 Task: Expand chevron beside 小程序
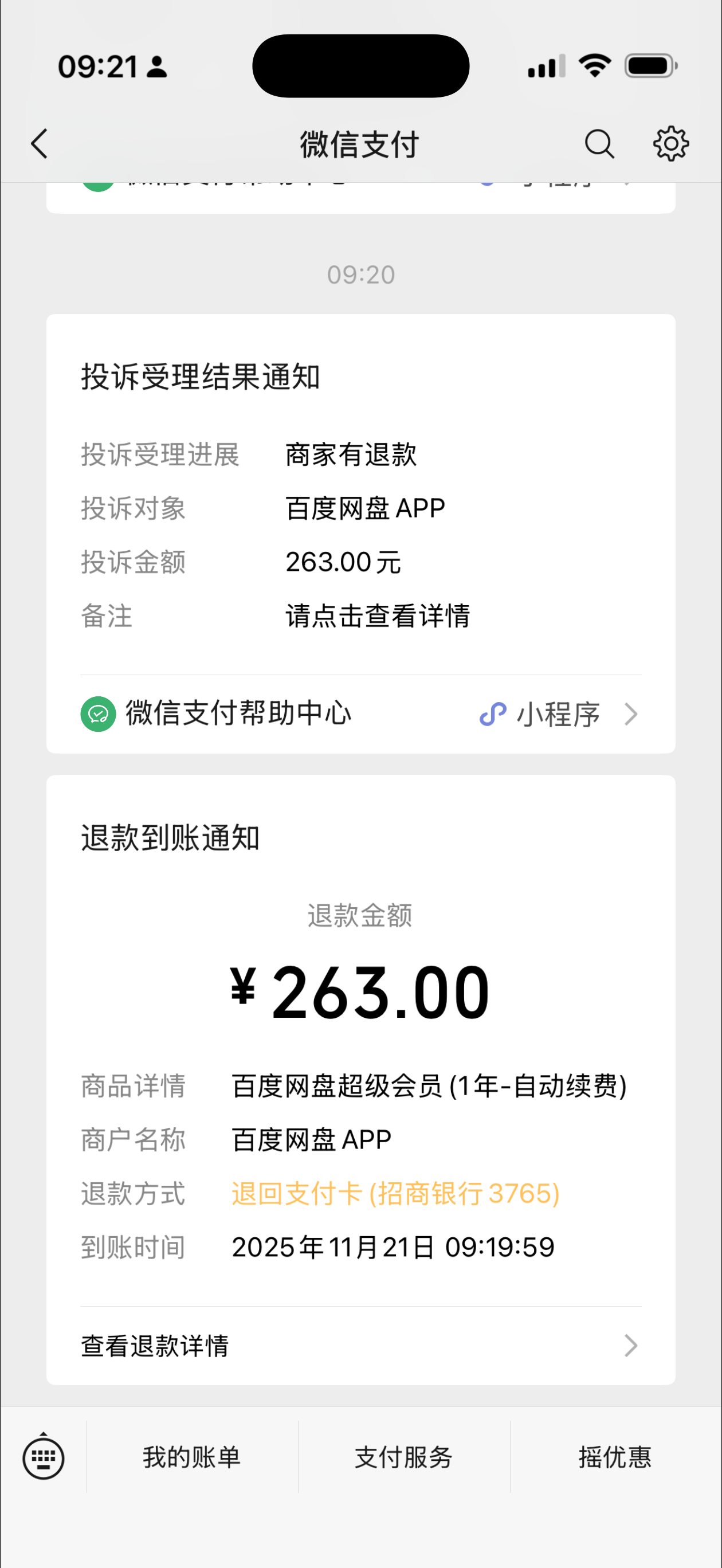pyautogui.click(x=631, y=714)
